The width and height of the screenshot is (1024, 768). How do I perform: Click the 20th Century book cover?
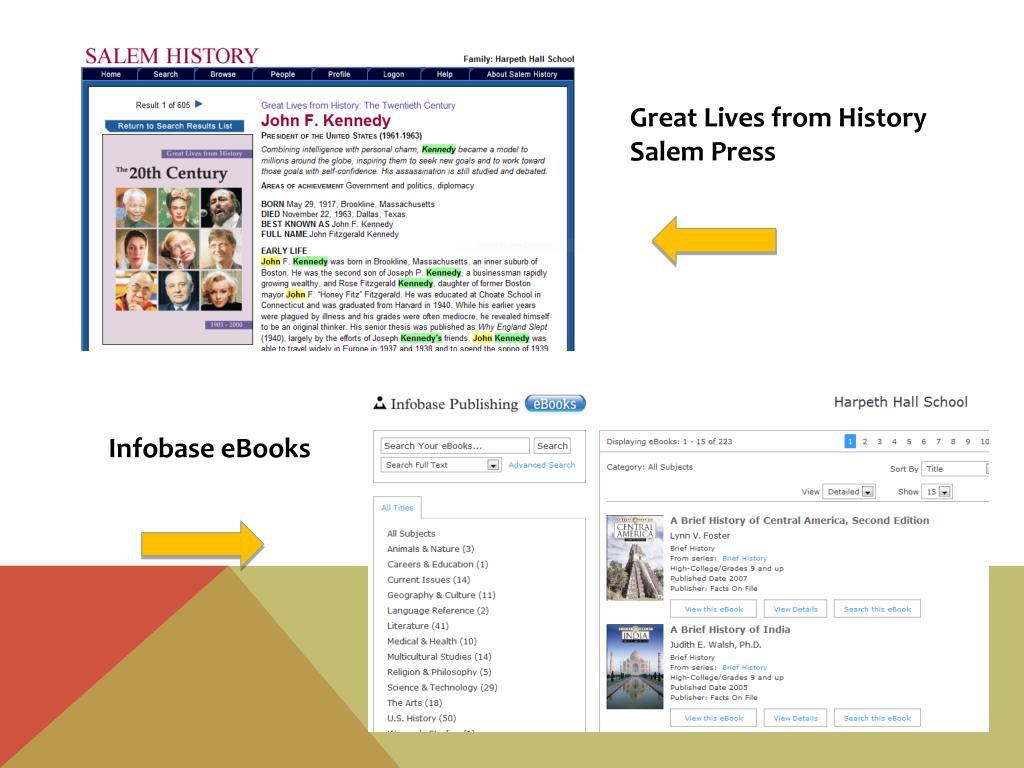(x=178, y=240)
